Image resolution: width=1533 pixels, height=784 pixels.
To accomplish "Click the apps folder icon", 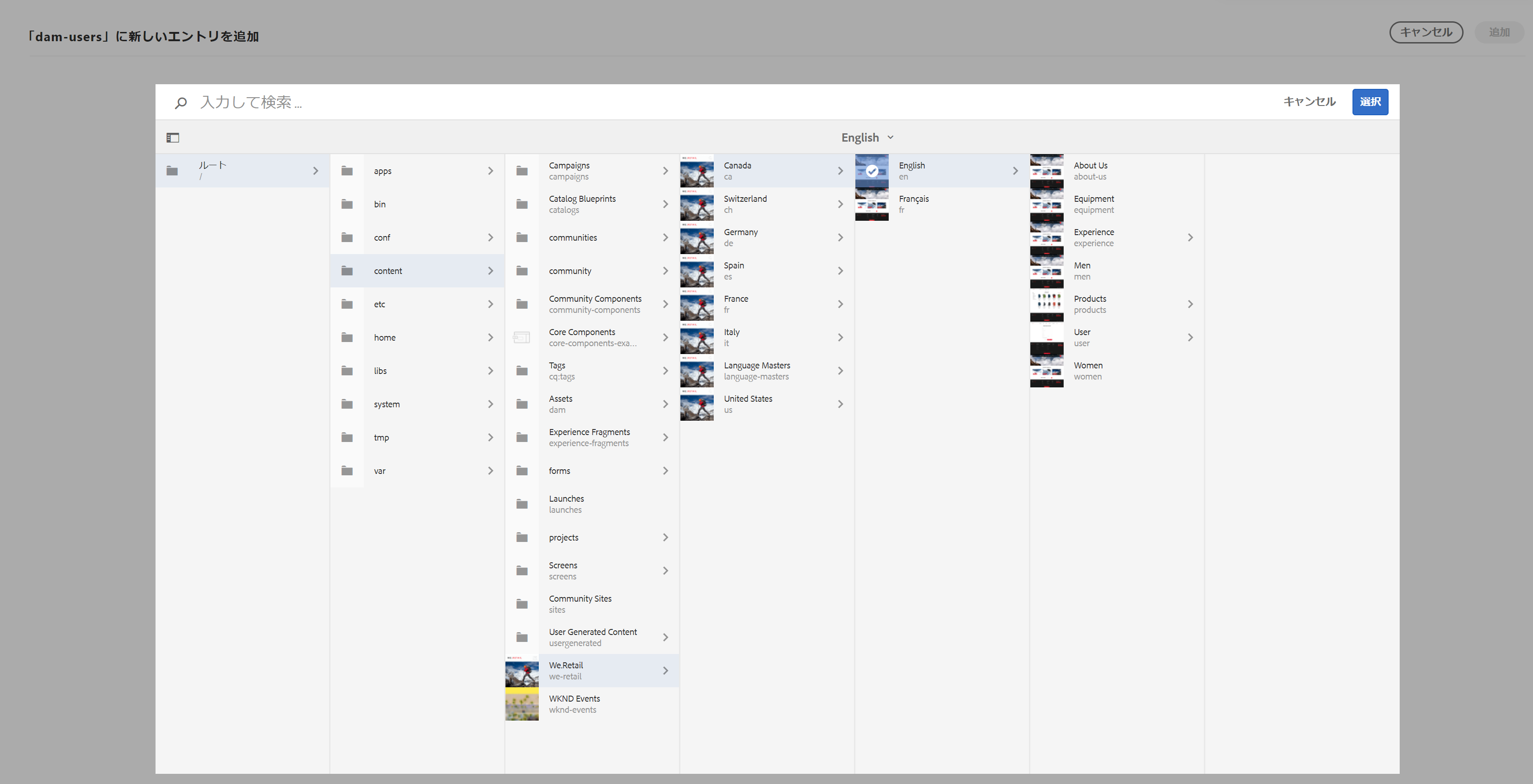I will (347, 171).
